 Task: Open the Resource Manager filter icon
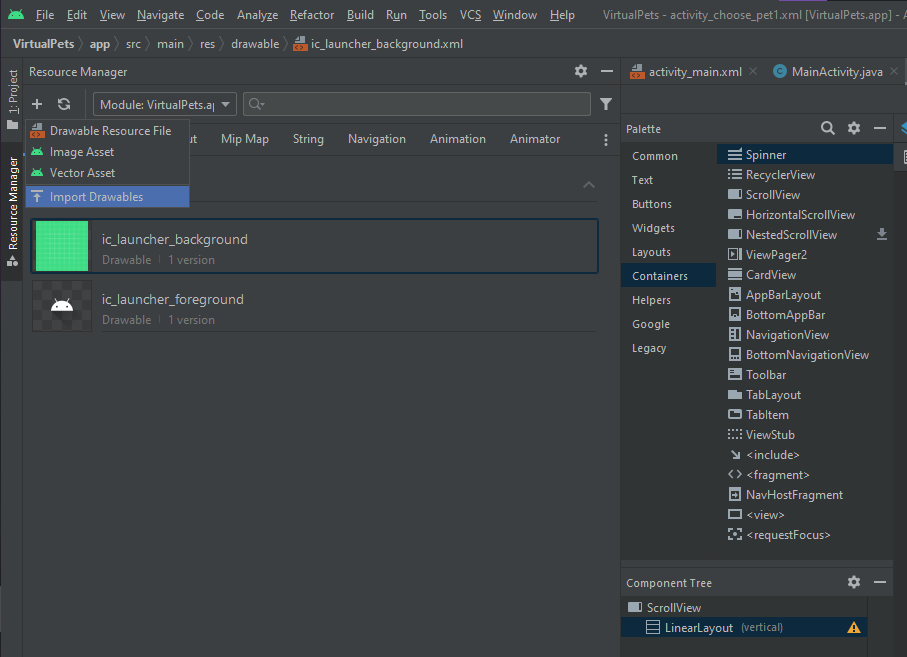click(x=606, y=104)
